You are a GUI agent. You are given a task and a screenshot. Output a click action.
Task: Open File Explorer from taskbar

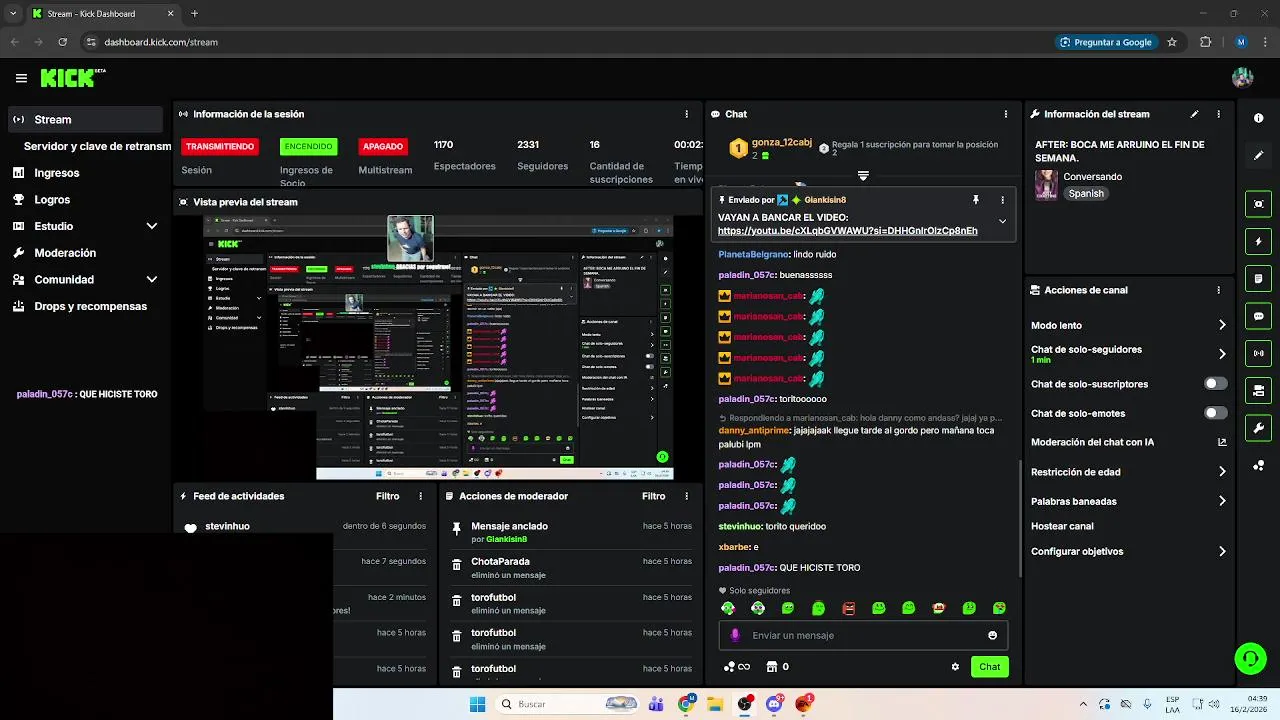click(715, 704)
